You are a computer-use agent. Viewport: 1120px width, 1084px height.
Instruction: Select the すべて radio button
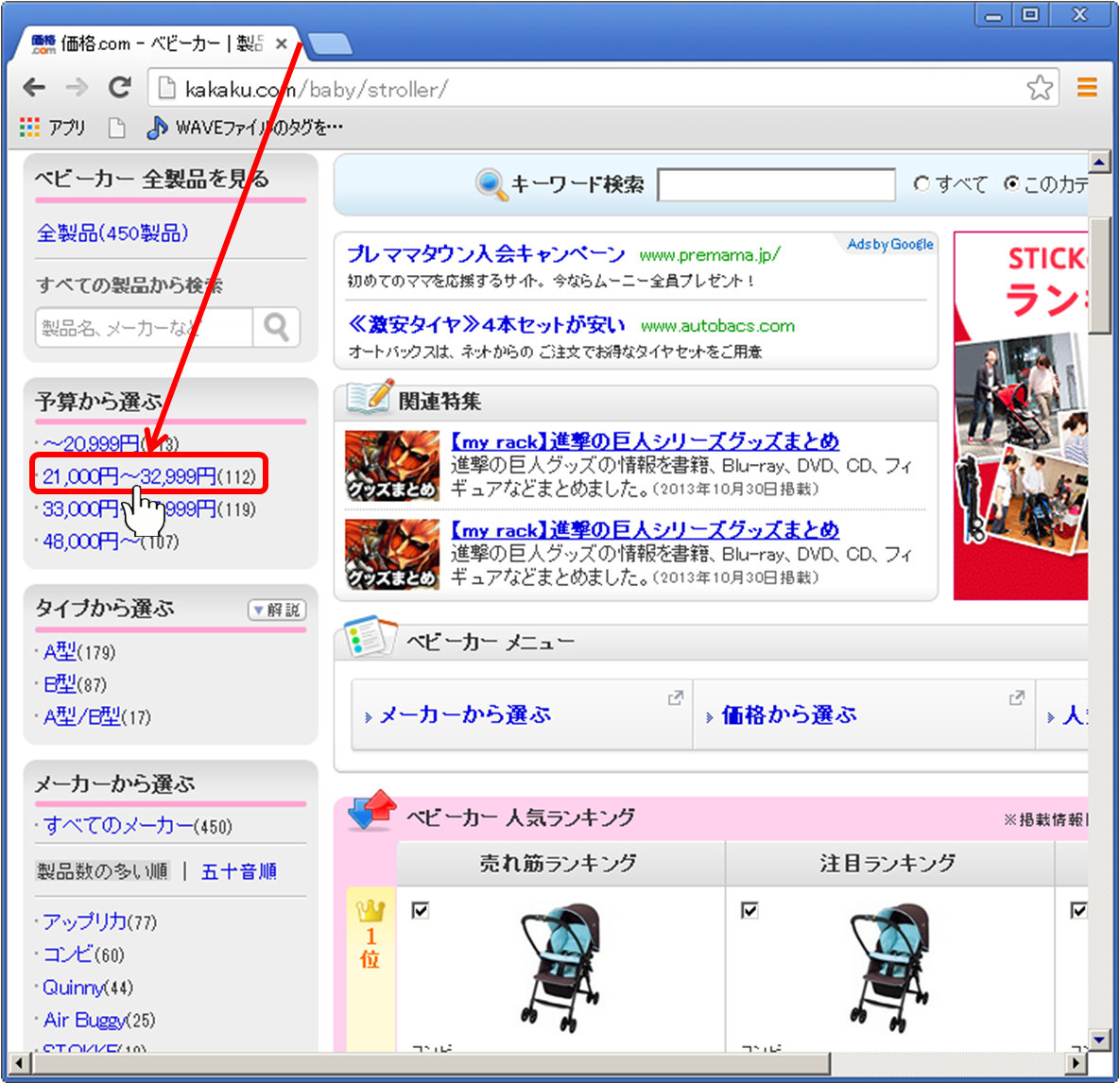pyautogui.click(x=922, y=184)
